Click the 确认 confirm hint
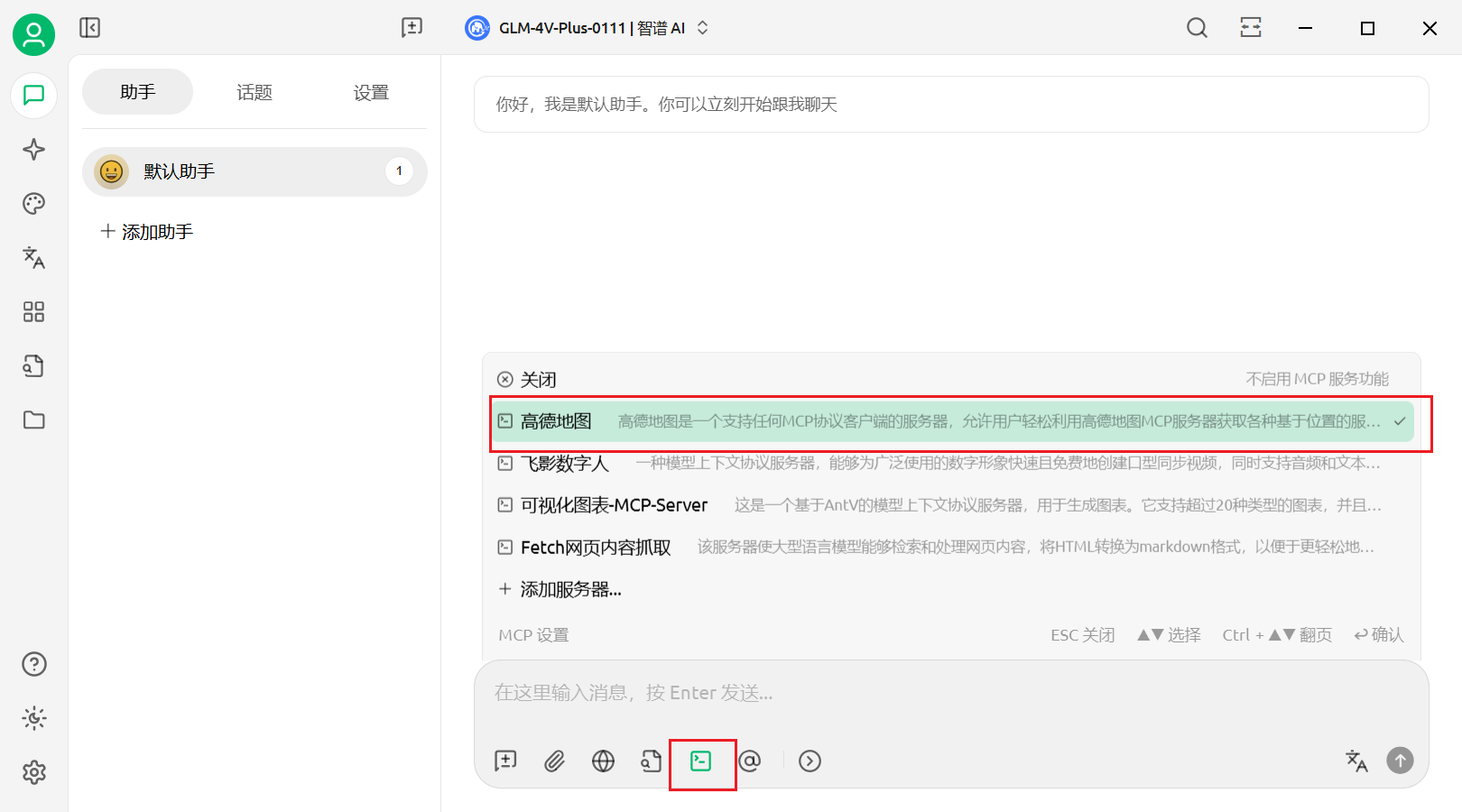The width and height of the screenshot is (1462, 812). click(x=1379, y=635)
